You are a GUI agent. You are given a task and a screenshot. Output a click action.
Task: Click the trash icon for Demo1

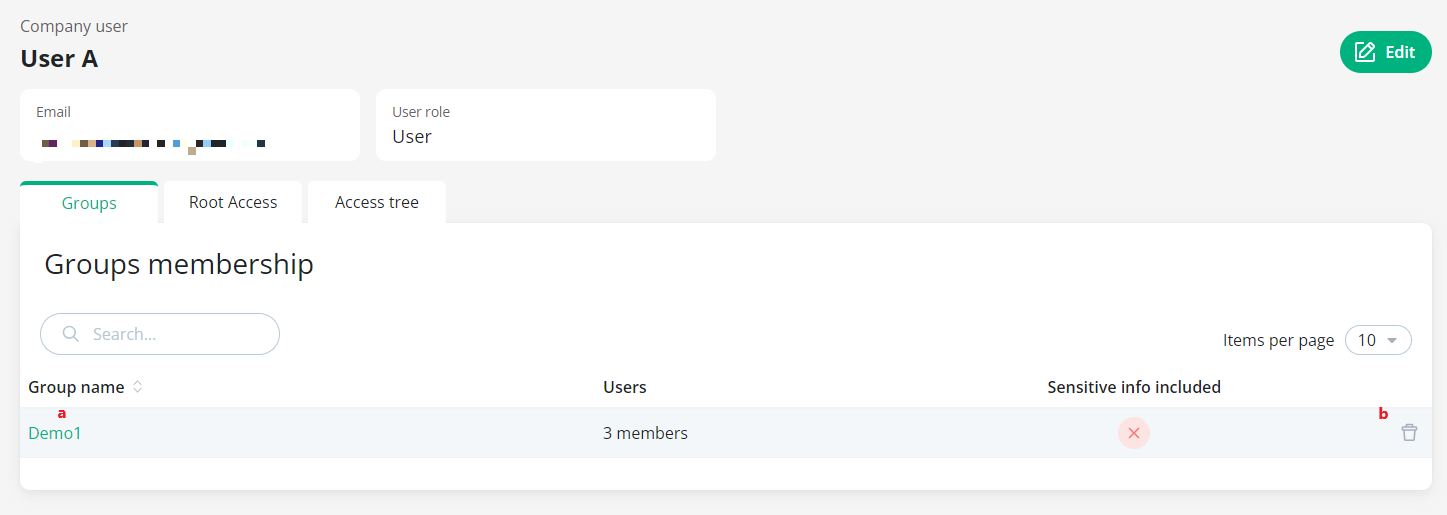click(x=1409, y=433)
